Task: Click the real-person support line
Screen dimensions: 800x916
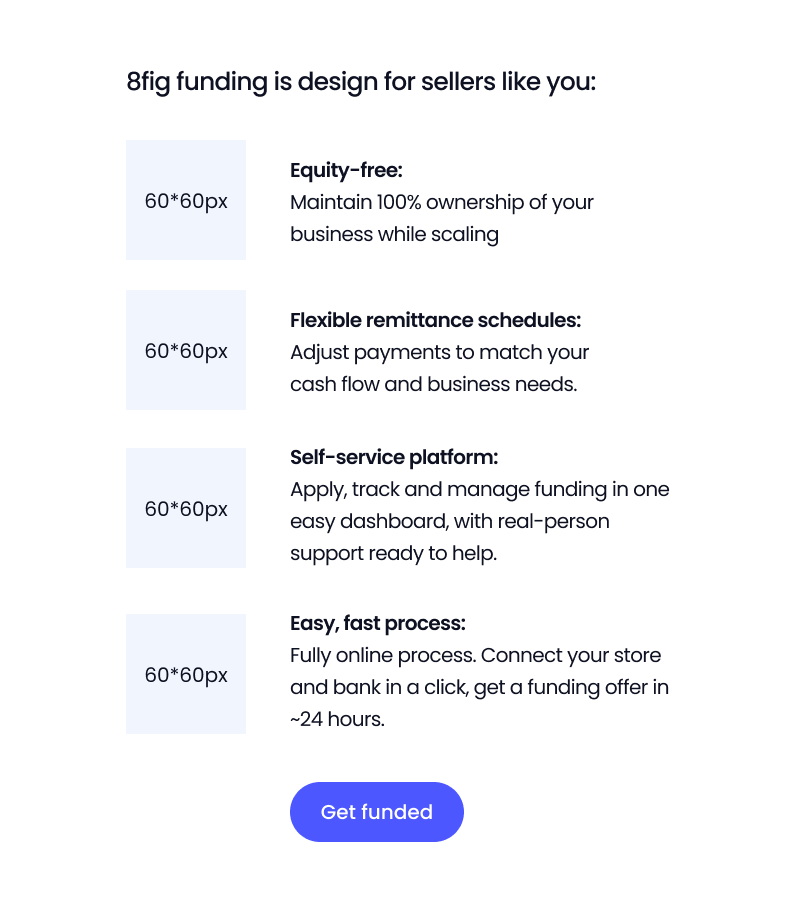Action: coord(449,521)
